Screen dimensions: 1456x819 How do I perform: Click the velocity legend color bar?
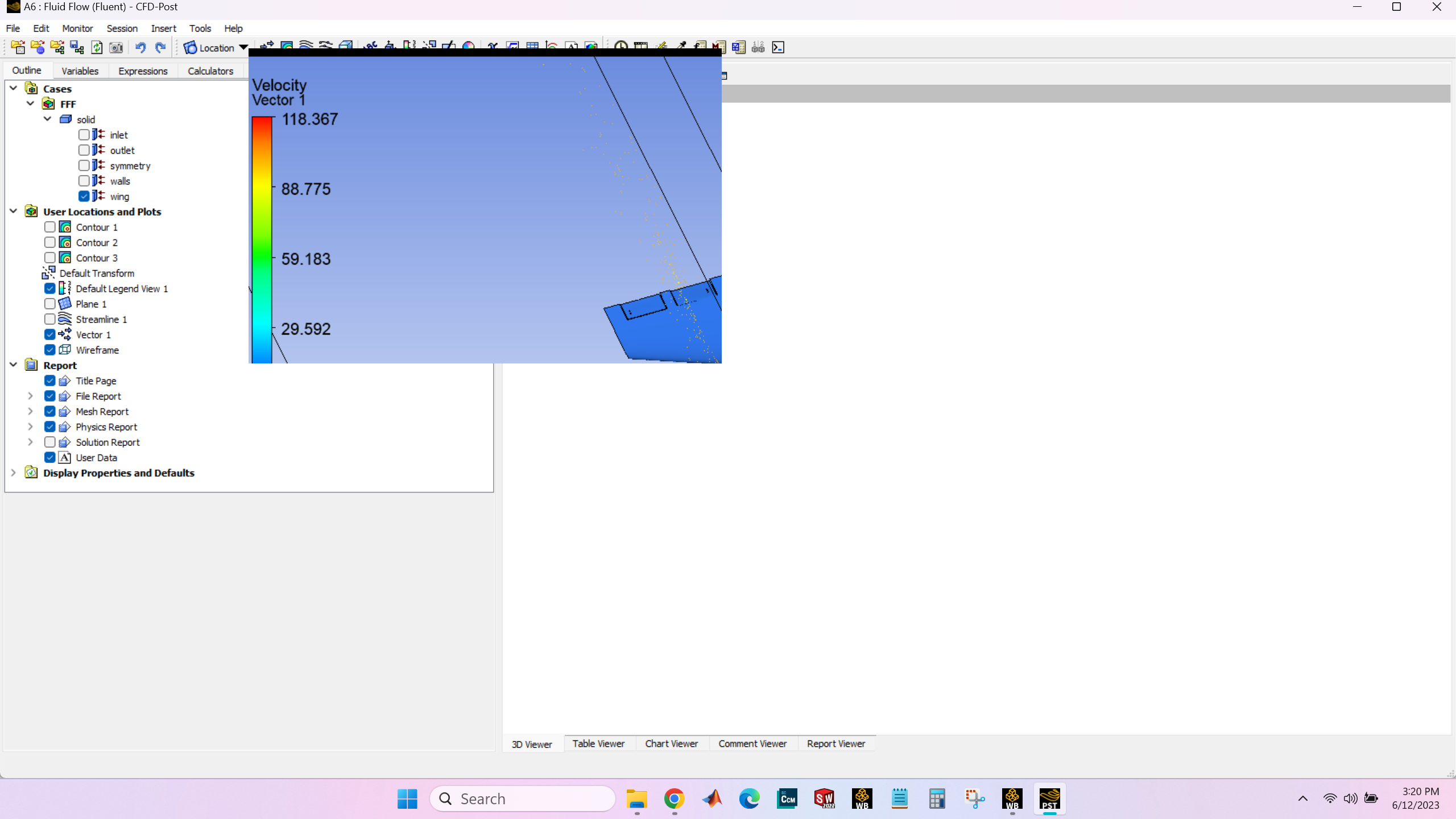point(262,239)
